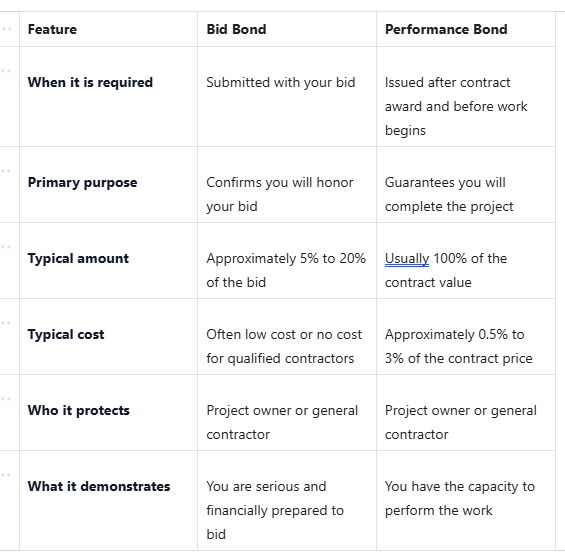Image resolution: width=565 pixels, height=560 pixels.
Task: Click row handle beside Typical amount
Action: point(6,247)
